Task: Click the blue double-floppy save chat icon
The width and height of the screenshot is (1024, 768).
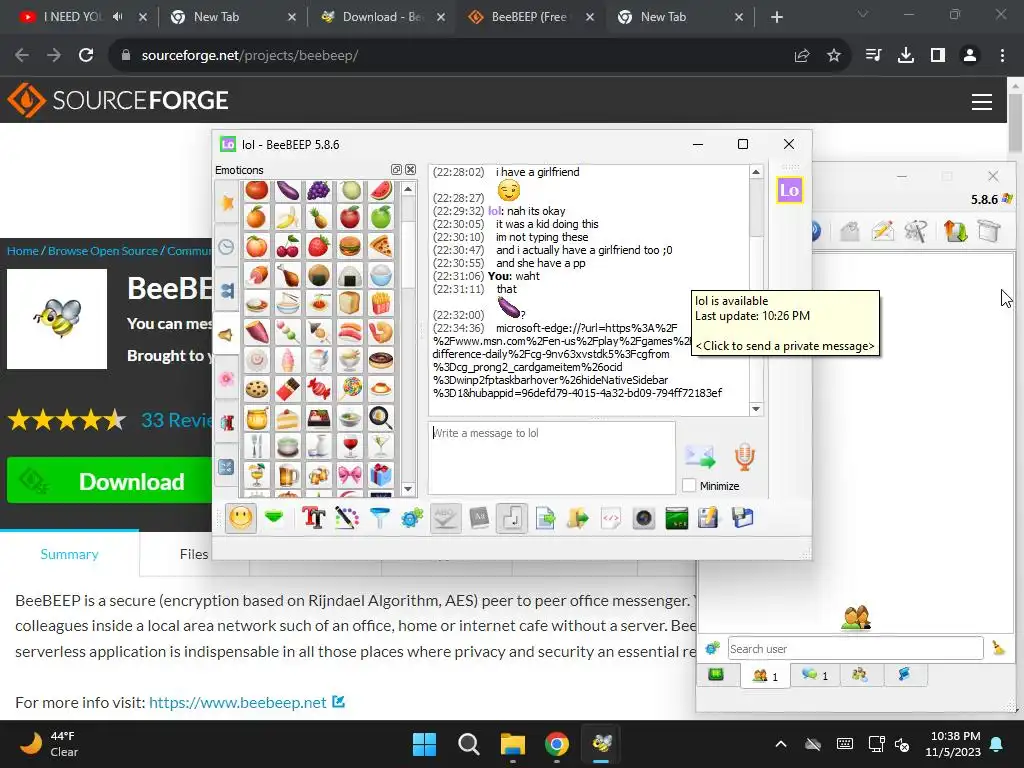Action: (x=743, y=519)
